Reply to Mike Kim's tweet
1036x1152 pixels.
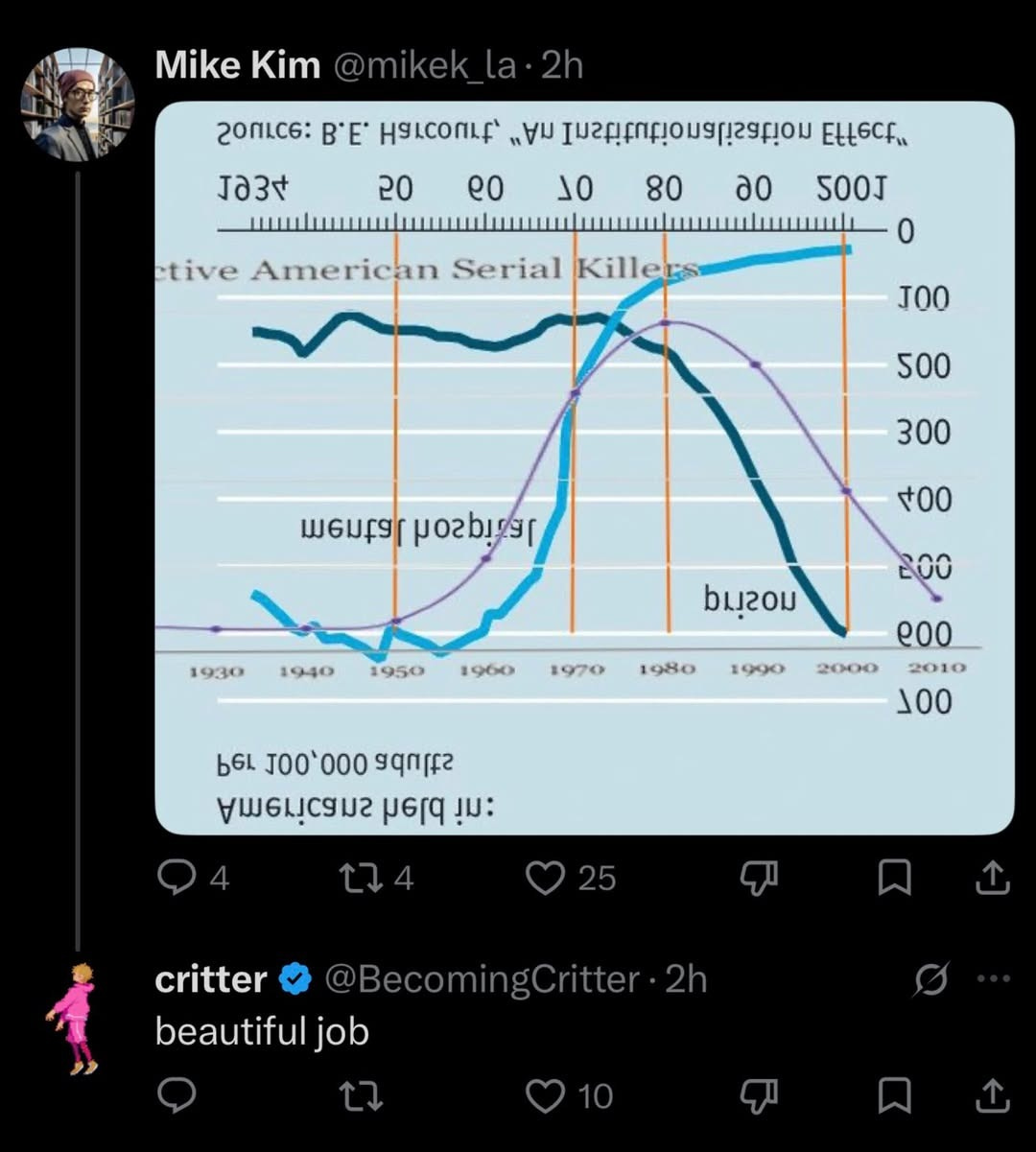(x=176, y=878)
